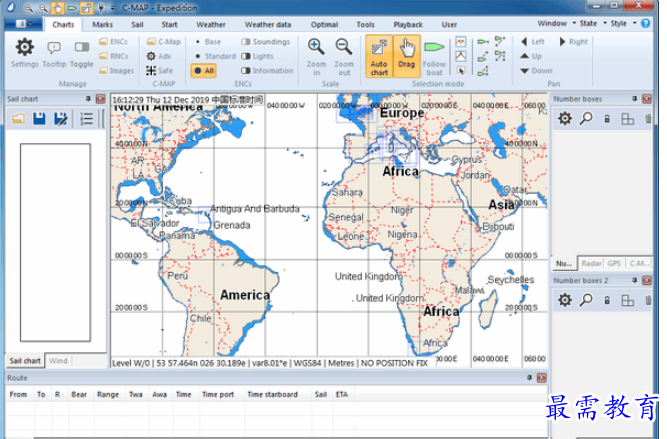Open the Tools ribbon tab
This screenshot has width=667, height=439.
click(x=365, y=25)
